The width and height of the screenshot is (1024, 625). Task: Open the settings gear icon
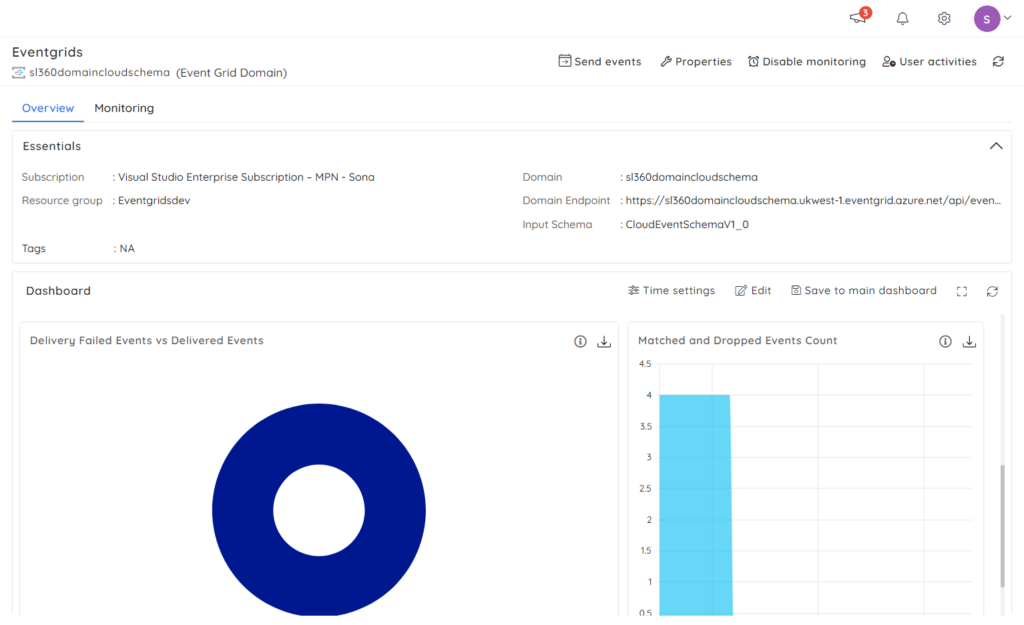(x=943, y=18)
